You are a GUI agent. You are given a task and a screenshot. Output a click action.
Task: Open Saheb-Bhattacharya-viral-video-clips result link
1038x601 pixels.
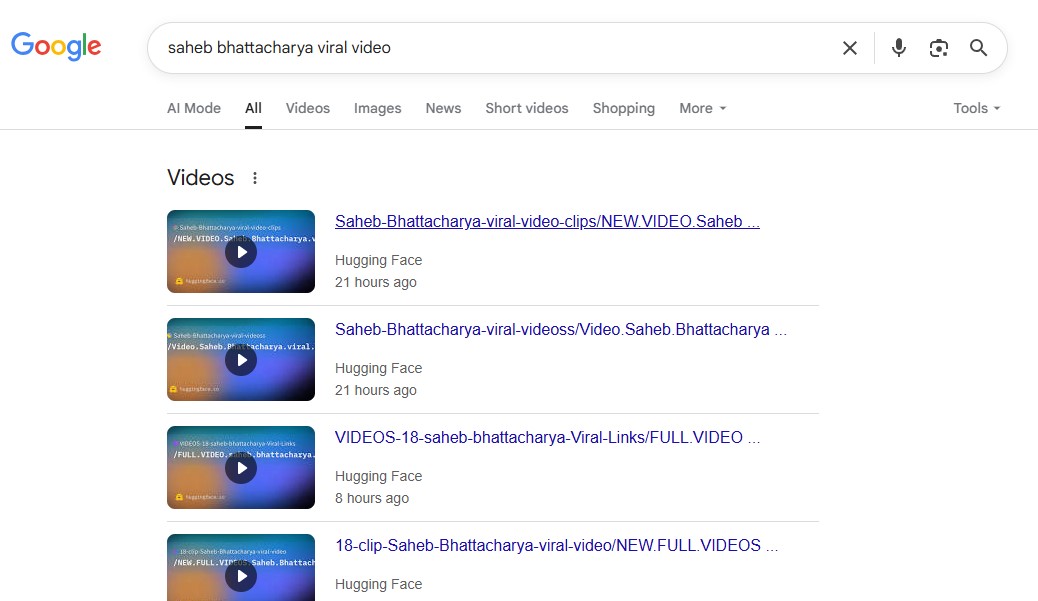(547, 222)
